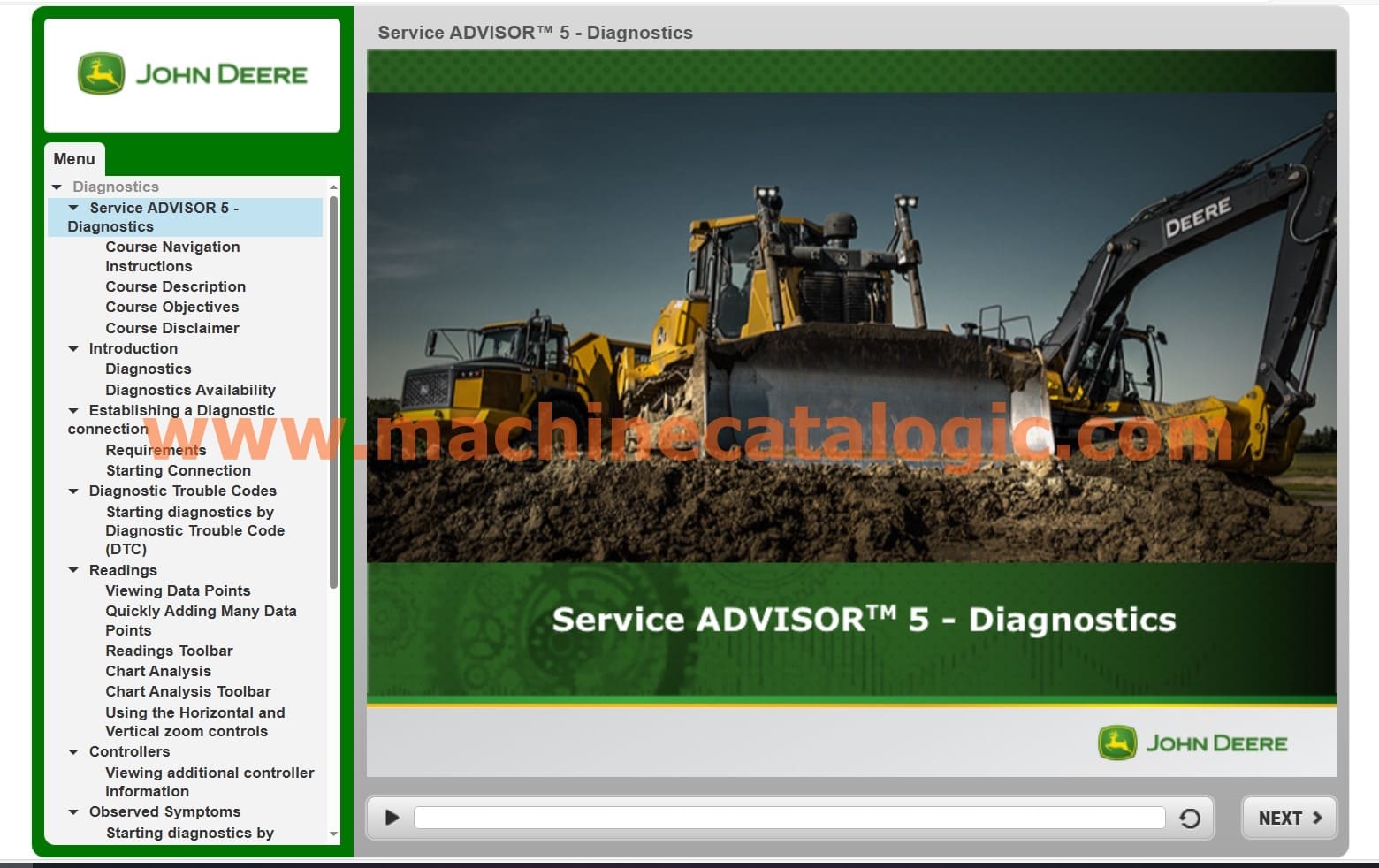This screenshot has width=1379, height=868.
Task: Play the course slide
Action: (x=392, y=818)
